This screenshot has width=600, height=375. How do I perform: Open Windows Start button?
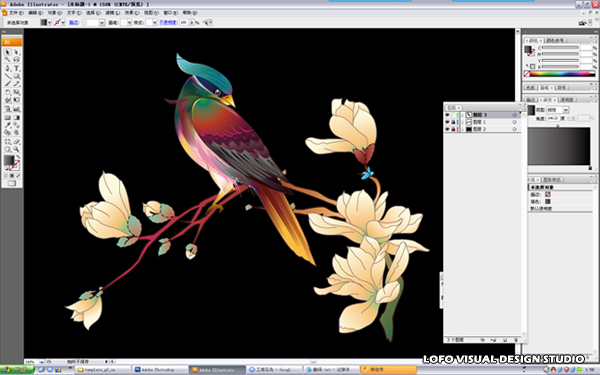(17, 370)
